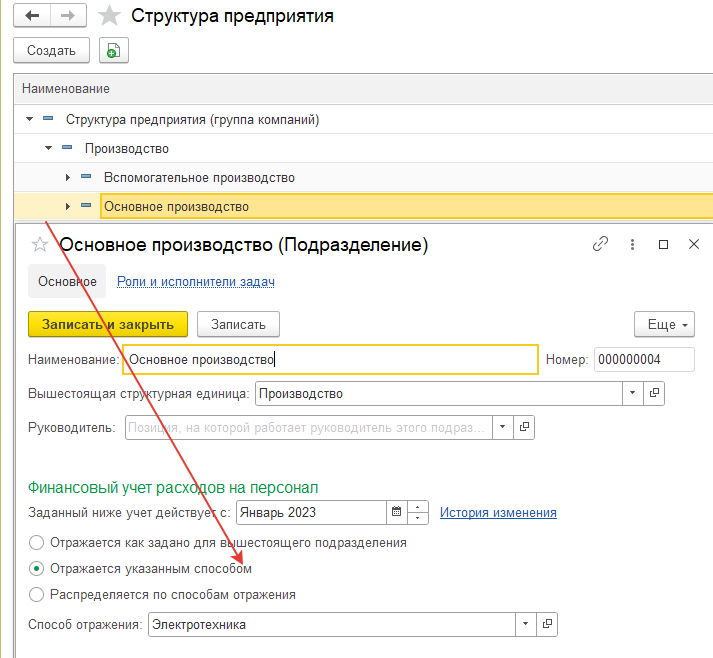The image size is (713, 658).
Task: Click group icon beside Производство row
Action: click(x=67, y=148)
